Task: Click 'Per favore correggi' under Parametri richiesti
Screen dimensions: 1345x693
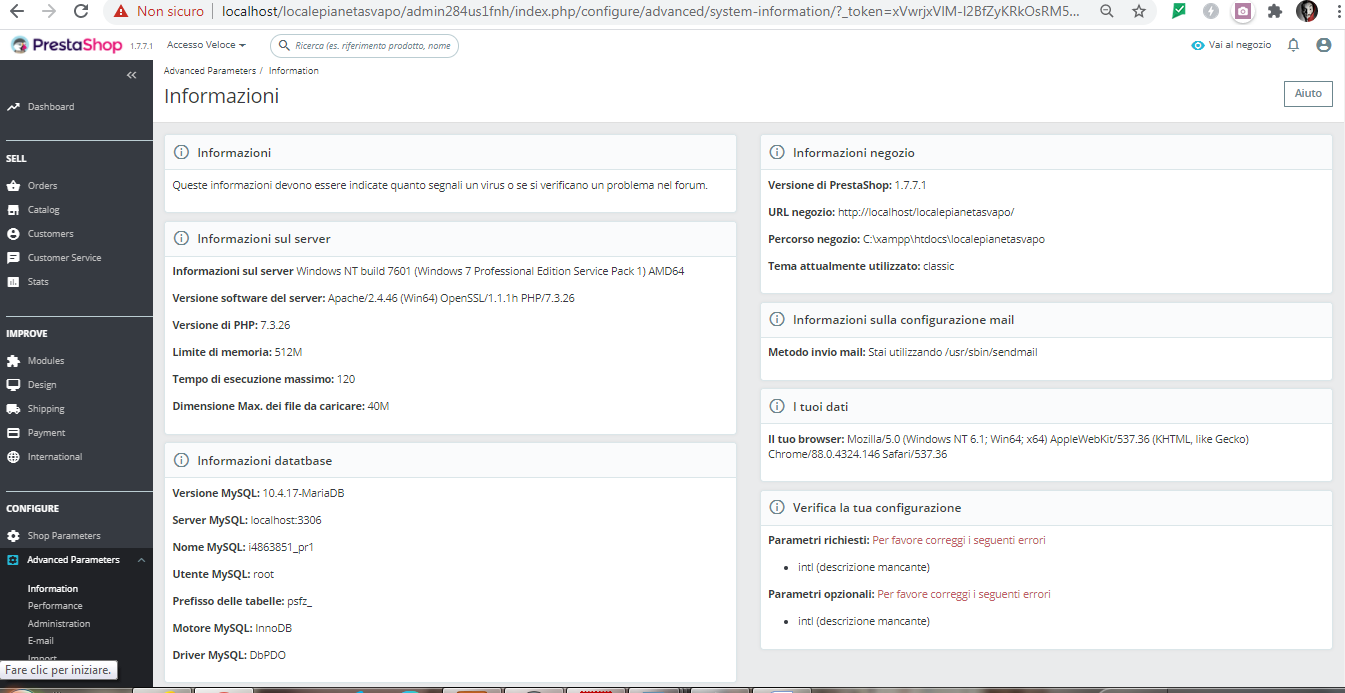Action: point(959,540)
